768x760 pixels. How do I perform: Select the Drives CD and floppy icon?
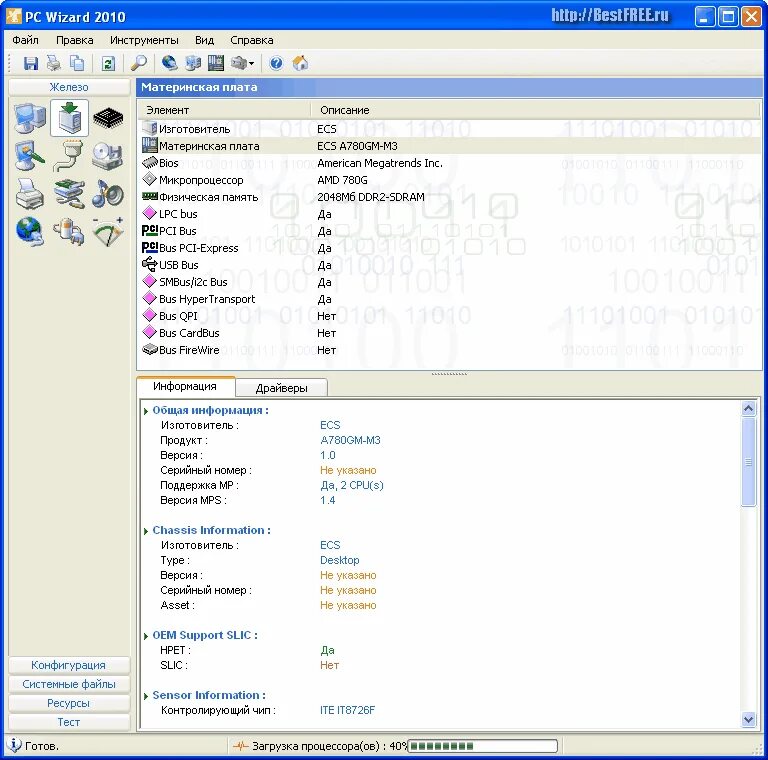point(108,156)
